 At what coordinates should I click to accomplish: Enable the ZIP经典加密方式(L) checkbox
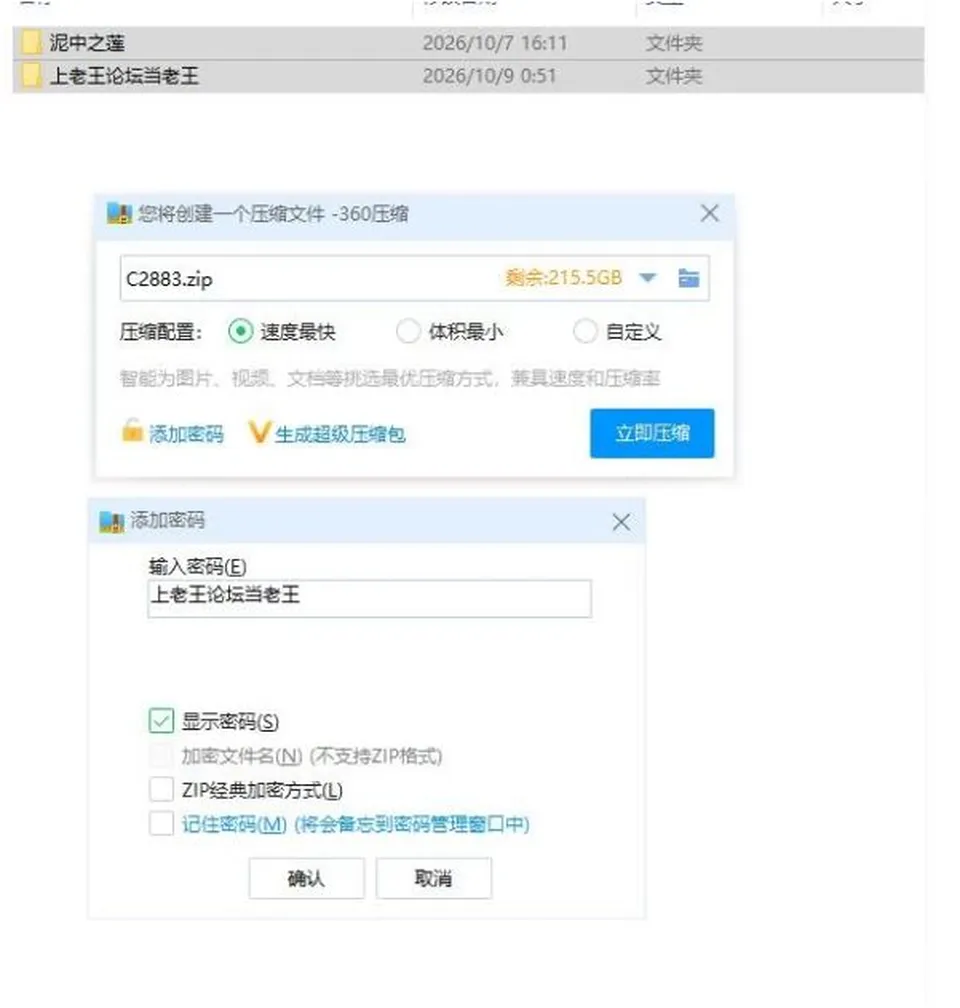tap(161, 789)
